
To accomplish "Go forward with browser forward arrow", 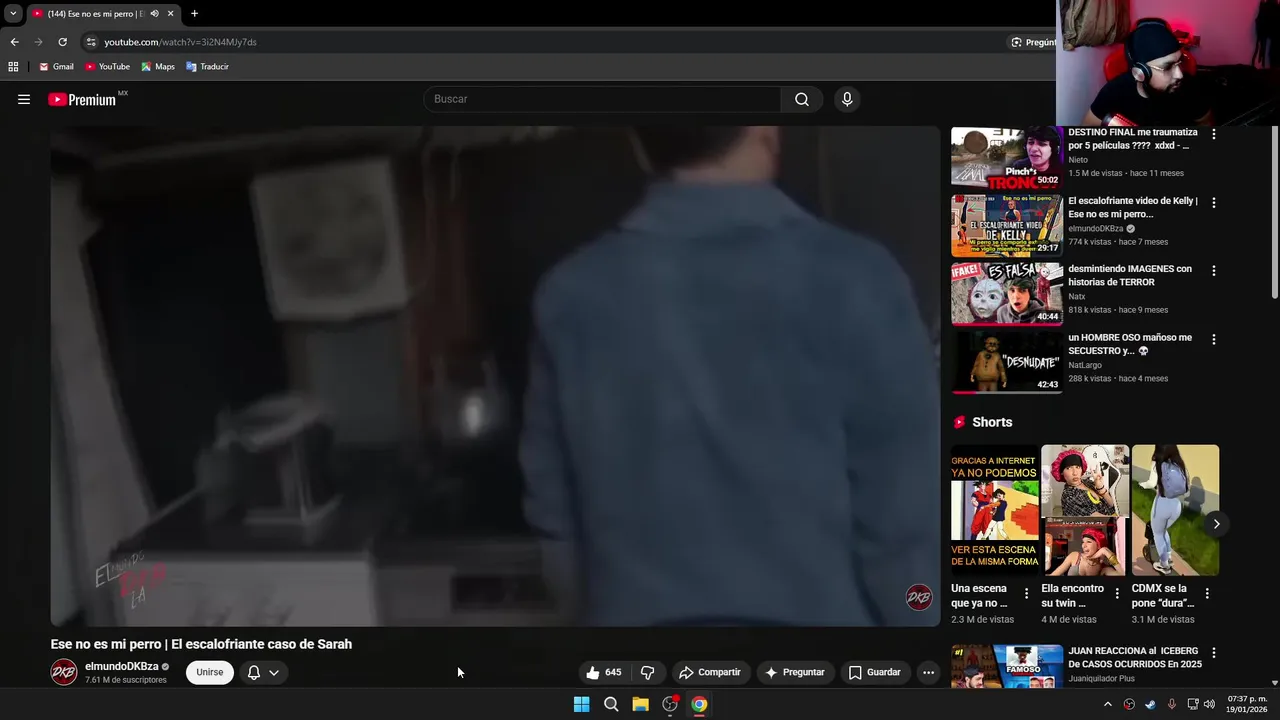I will [38, 42].
